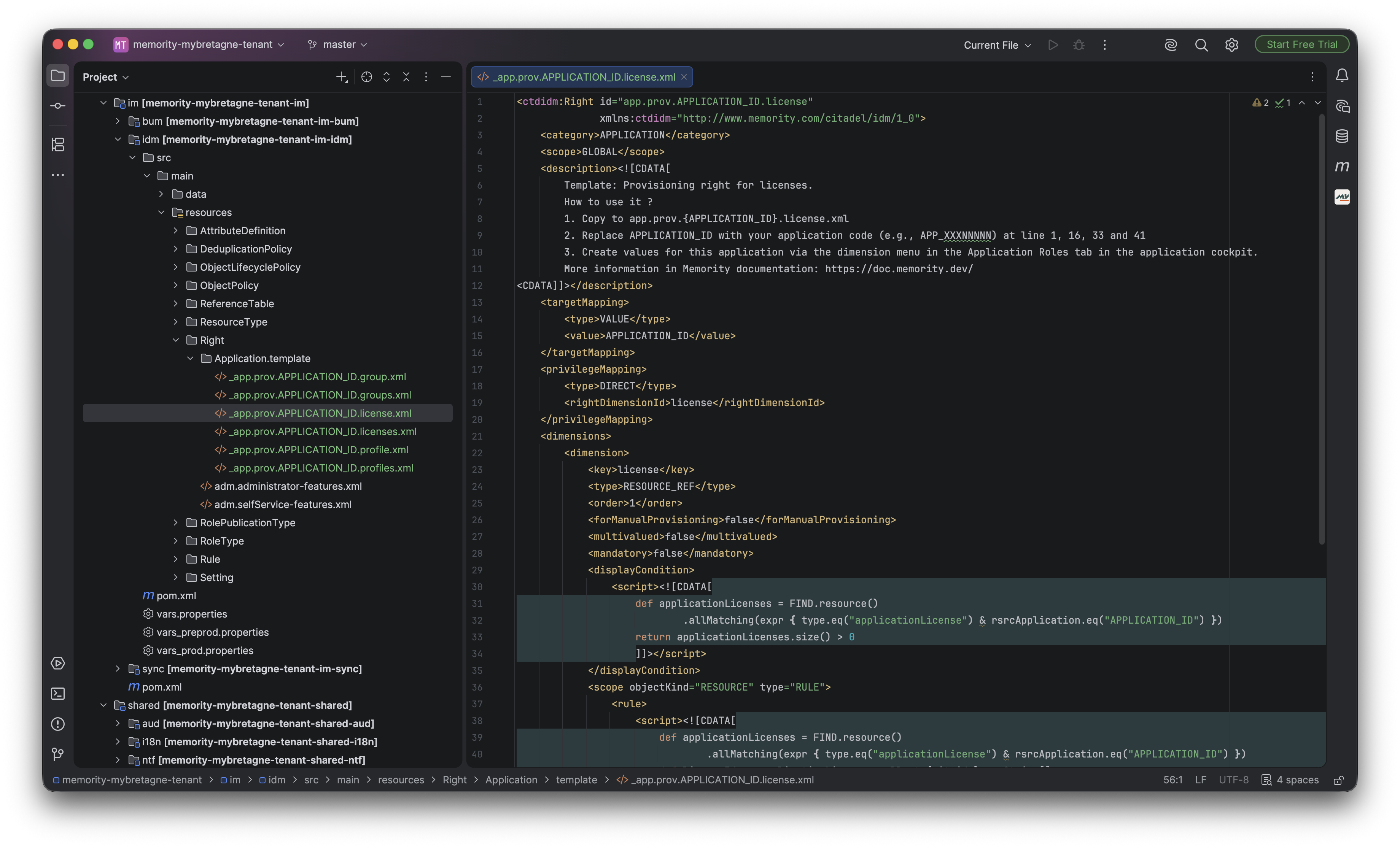Open the Git tool window icon

click(x=58, y=754)
